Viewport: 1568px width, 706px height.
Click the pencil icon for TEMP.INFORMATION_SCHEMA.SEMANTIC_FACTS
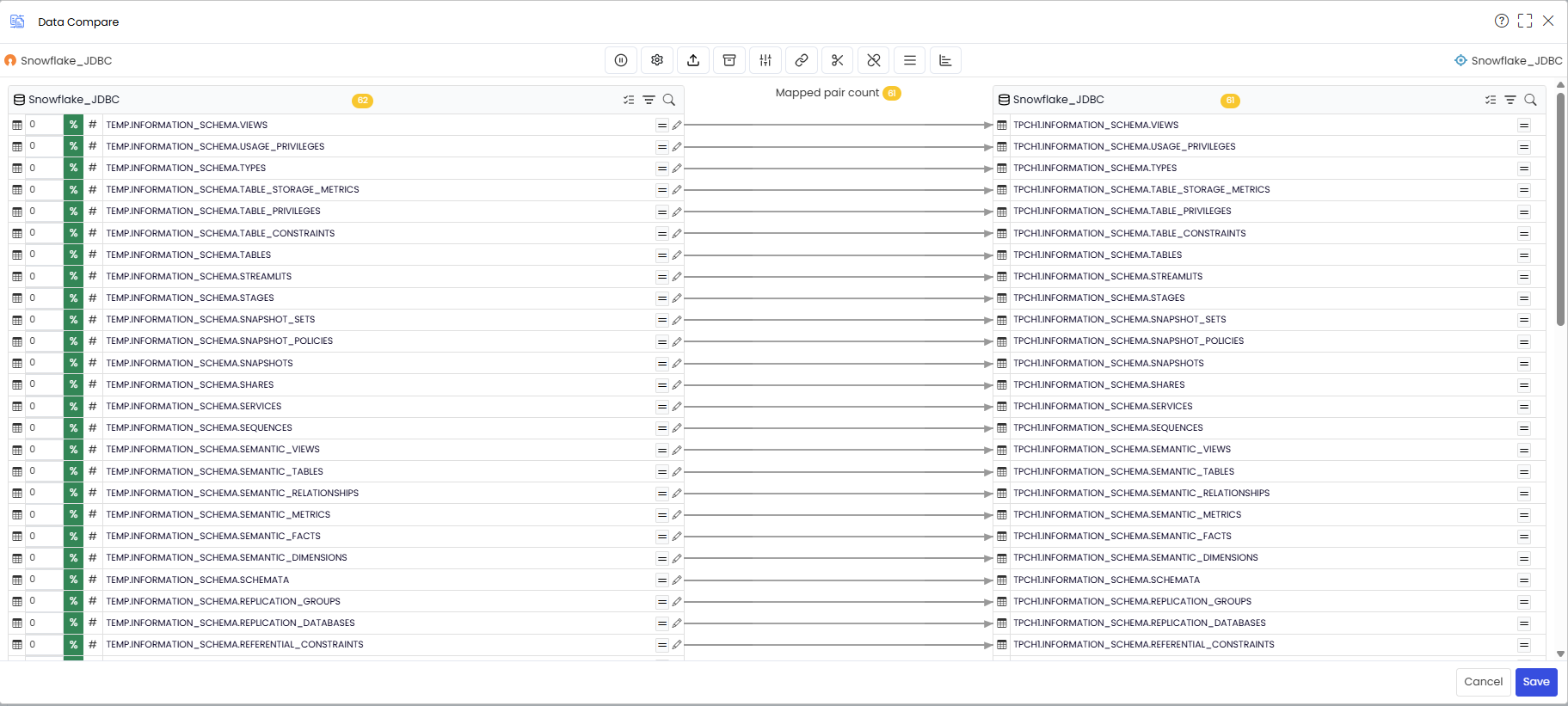click(x=677, y=537)
